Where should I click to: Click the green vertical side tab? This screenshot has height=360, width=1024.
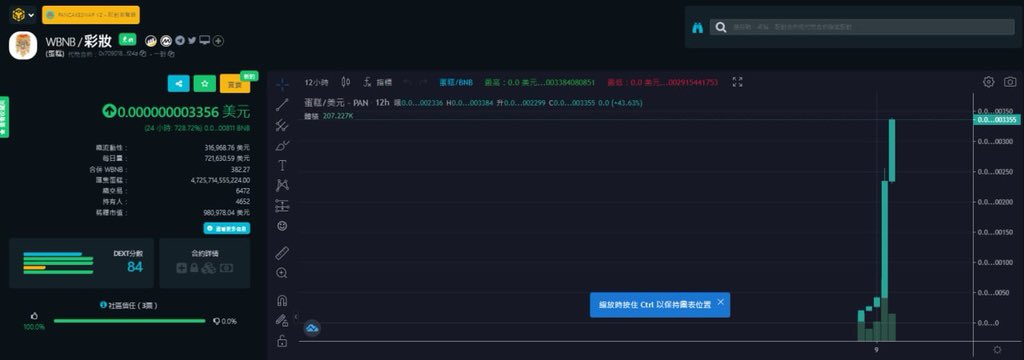coord(4,117)
